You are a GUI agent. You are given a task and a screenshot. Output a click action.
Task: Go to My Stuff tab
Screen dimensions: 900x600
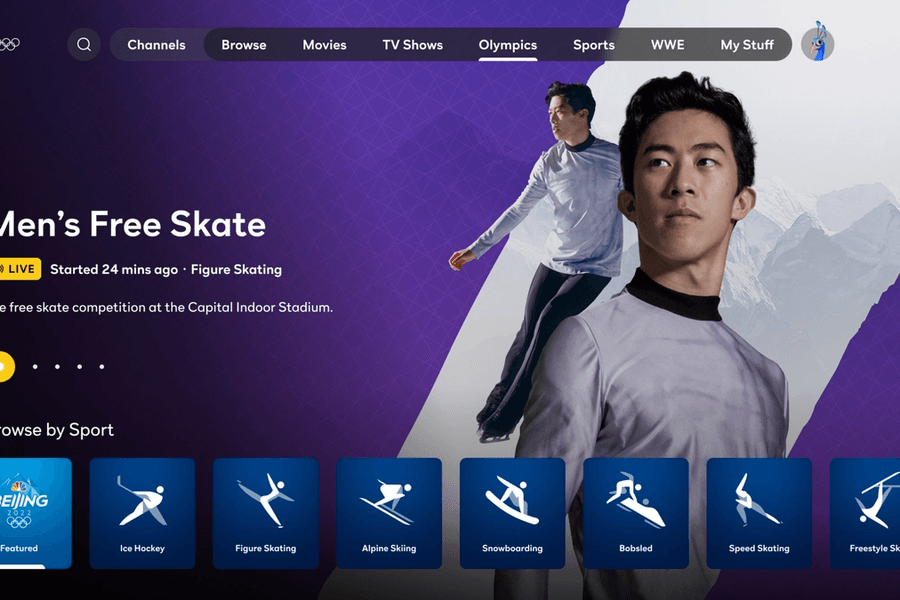(x=747, y=45)
